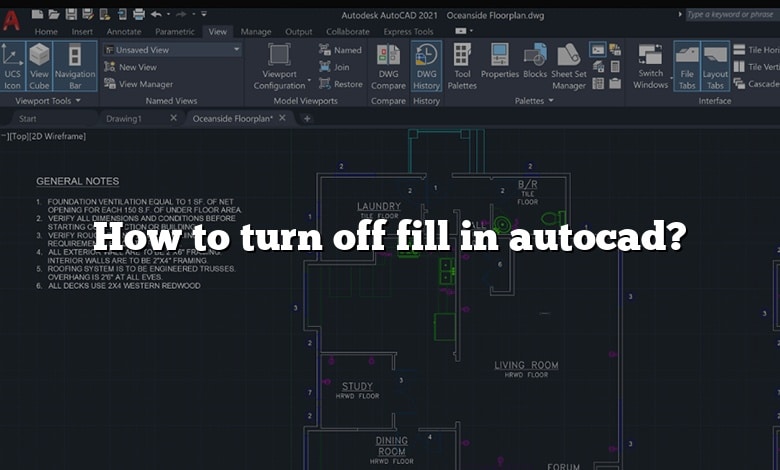Switch to the Home ribbon tab
The width and height of the screenshot is (780, 470).
click(x=46, y=31)
